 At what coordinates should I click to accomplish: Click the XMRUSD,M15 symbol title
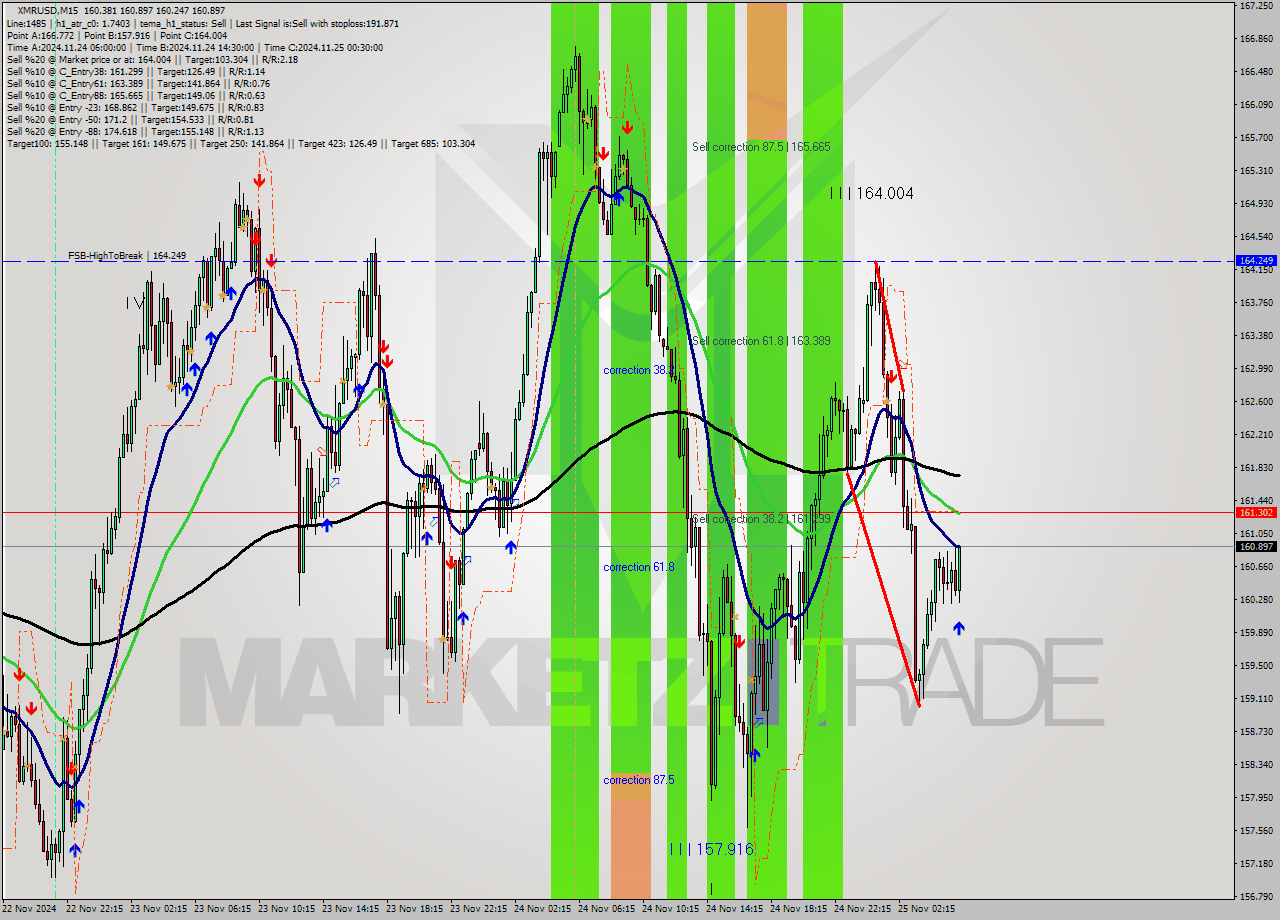[47, 10]
